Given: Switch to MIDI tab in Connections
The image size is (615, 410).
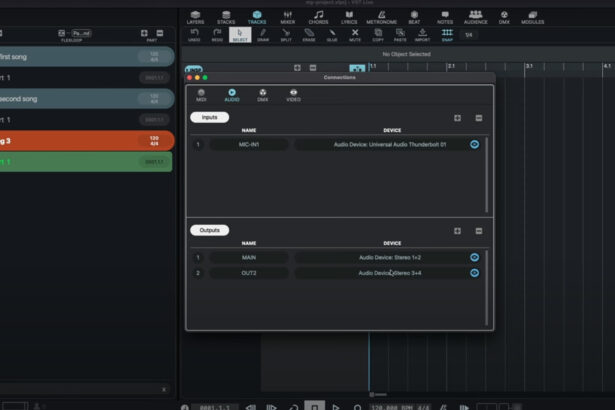Looking at the screenshot, I should coord(201,95).
